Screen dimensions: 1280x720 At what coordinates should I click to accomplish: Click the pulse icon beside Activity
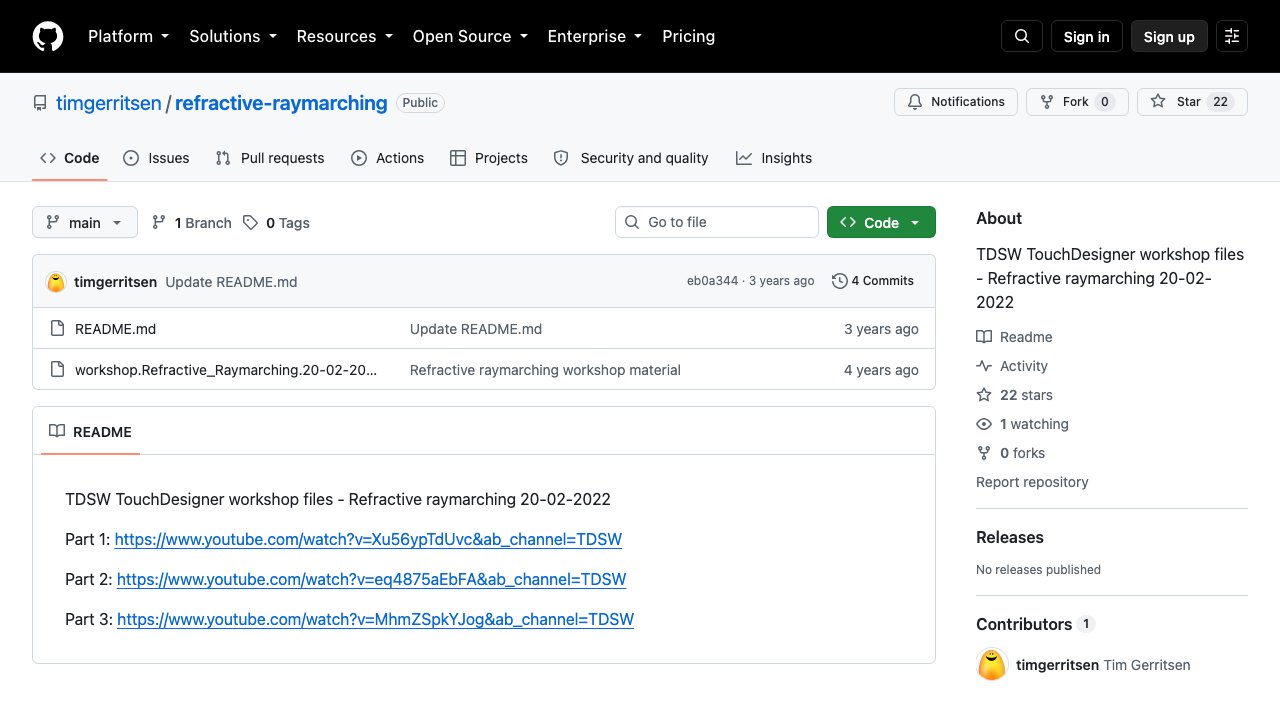point(984,366)
